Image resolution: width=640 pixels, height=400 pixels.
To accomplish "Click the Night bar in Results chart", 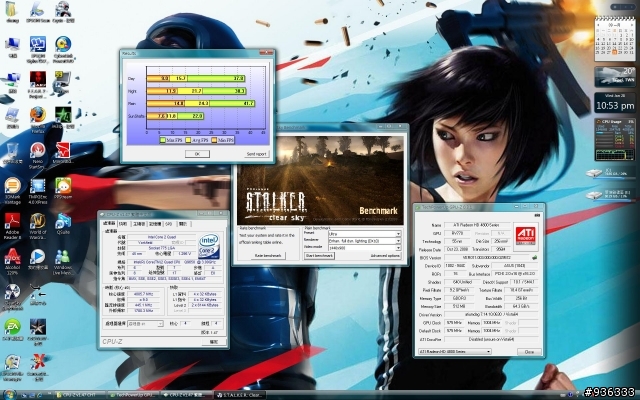I will point(196,91).
